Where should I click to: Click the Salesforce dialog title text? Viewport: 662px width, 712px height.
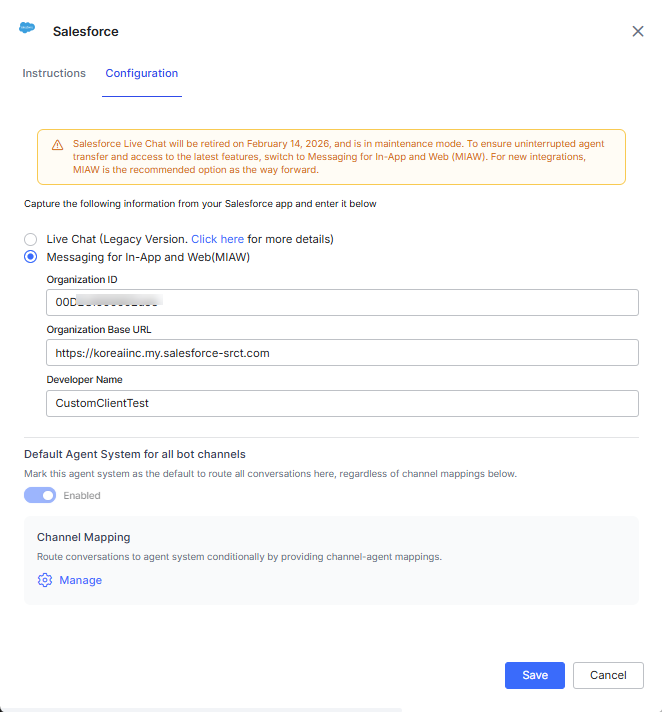(x=86, y=31)
